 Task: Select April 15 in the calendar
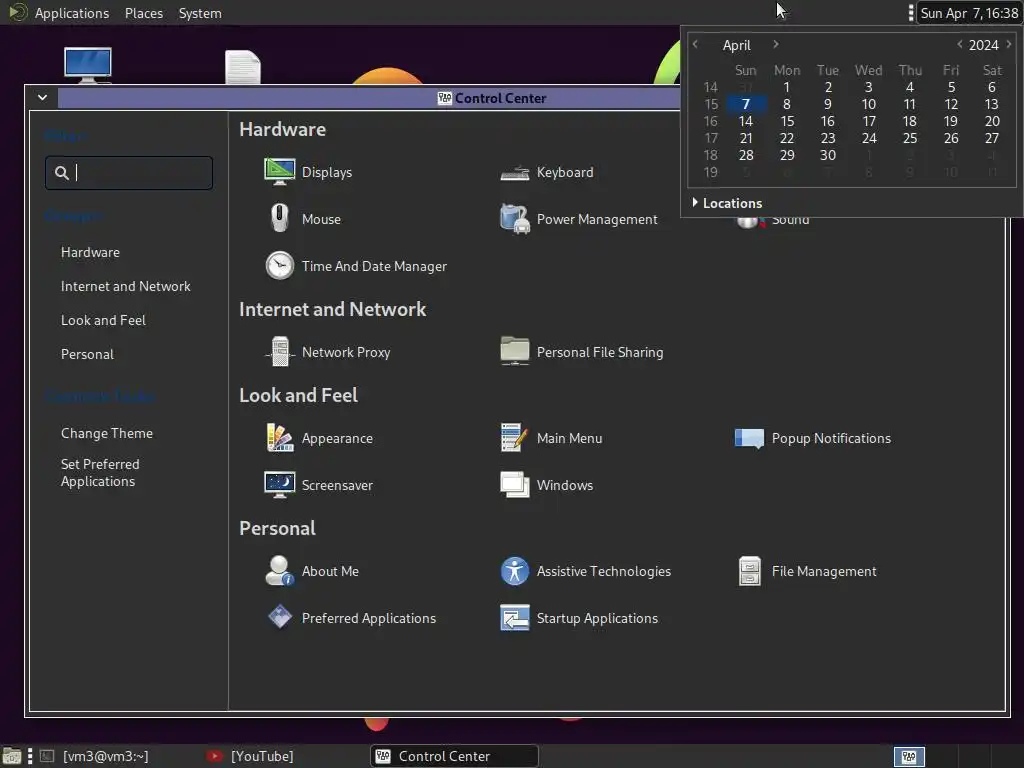pos(787,121)
